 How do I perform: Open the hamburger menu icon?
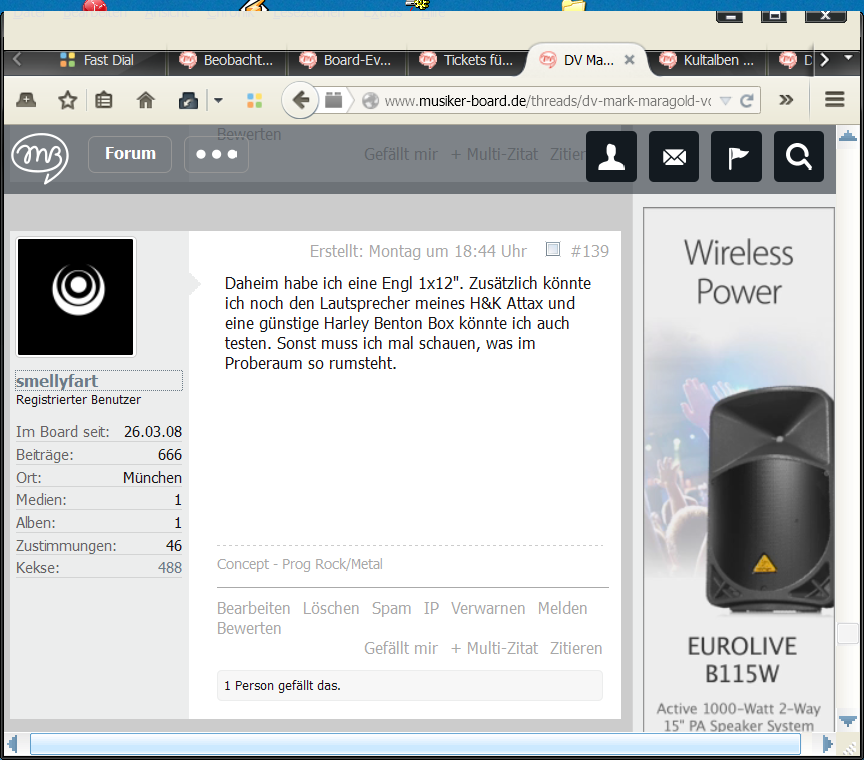[834, 100]
